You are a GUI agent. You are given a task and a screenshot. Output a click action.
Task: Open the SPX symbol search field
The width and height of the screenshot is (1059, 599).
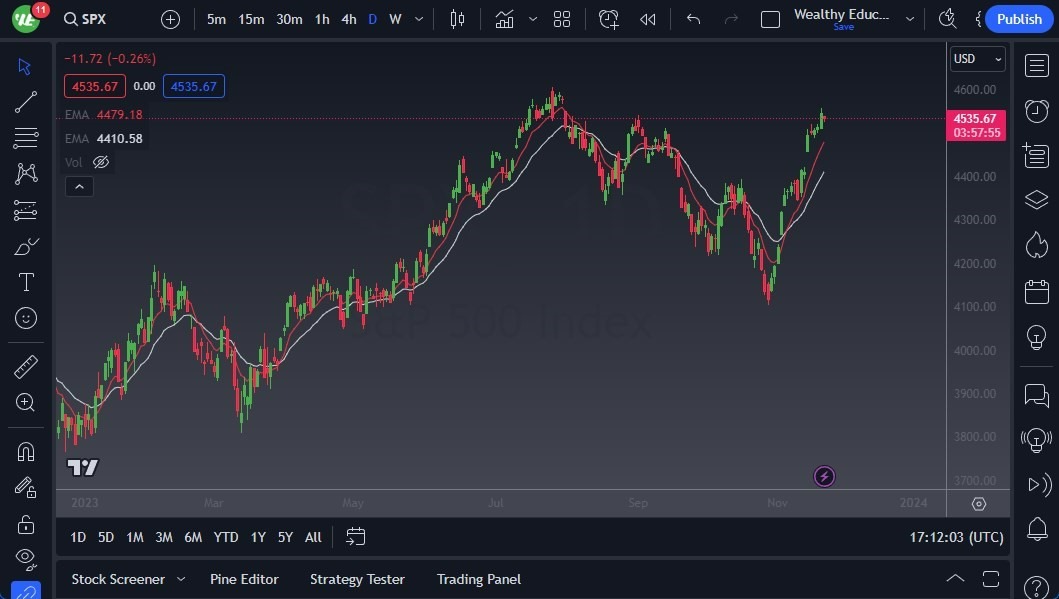85,18
